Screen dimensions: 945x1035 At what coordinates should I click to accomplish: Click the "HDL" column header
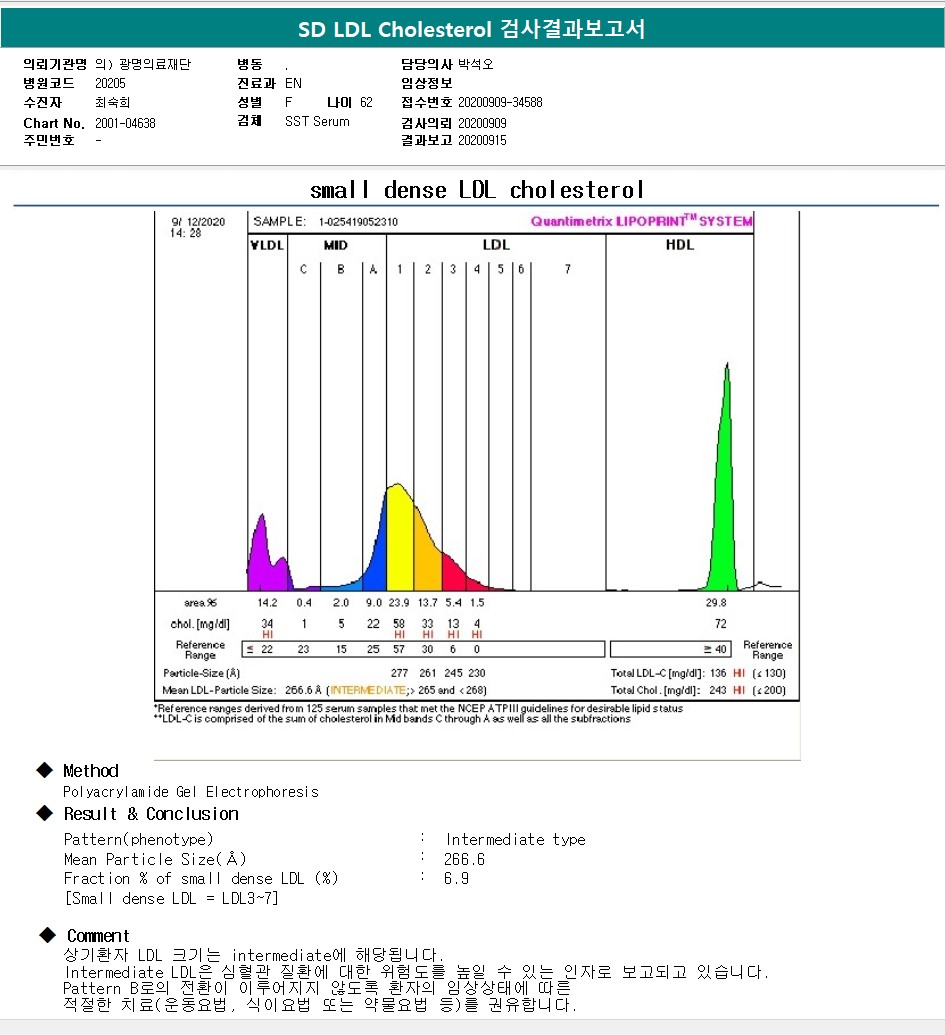[680, 244]
